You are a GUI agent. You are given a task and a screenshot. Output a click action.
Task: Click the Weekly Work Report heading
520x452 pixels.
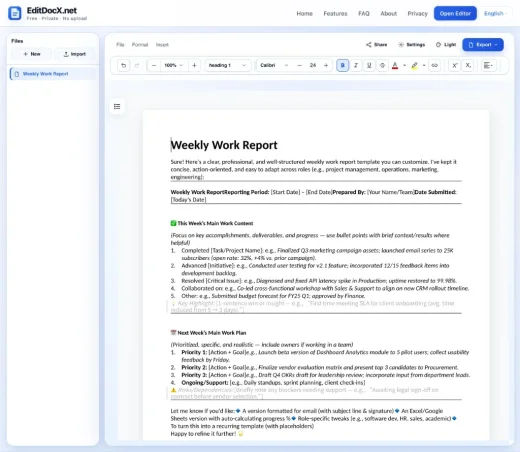click(x=224, y=145)
